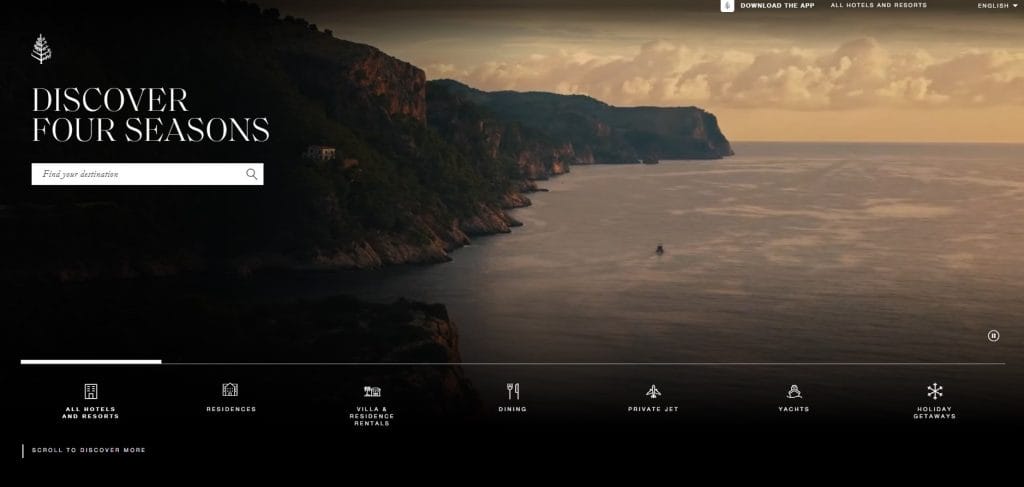Image resolution: width=1024 pixels, height=487 pixels.
Task: Select All Hotels and Resorts tab label
Action: click(x=91, y=413)
